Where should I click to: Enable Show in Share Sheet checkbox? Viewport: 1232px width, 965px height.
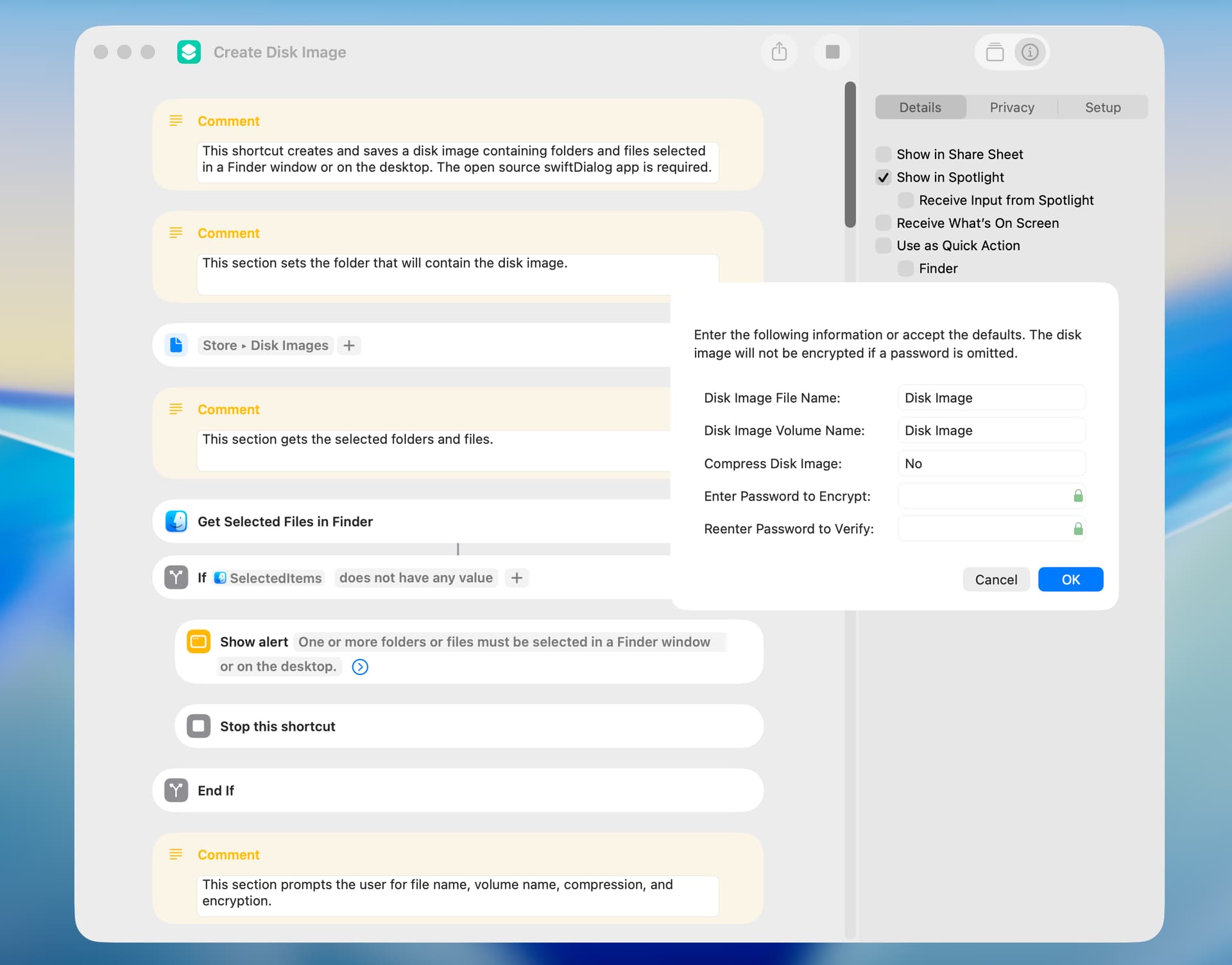884,155
